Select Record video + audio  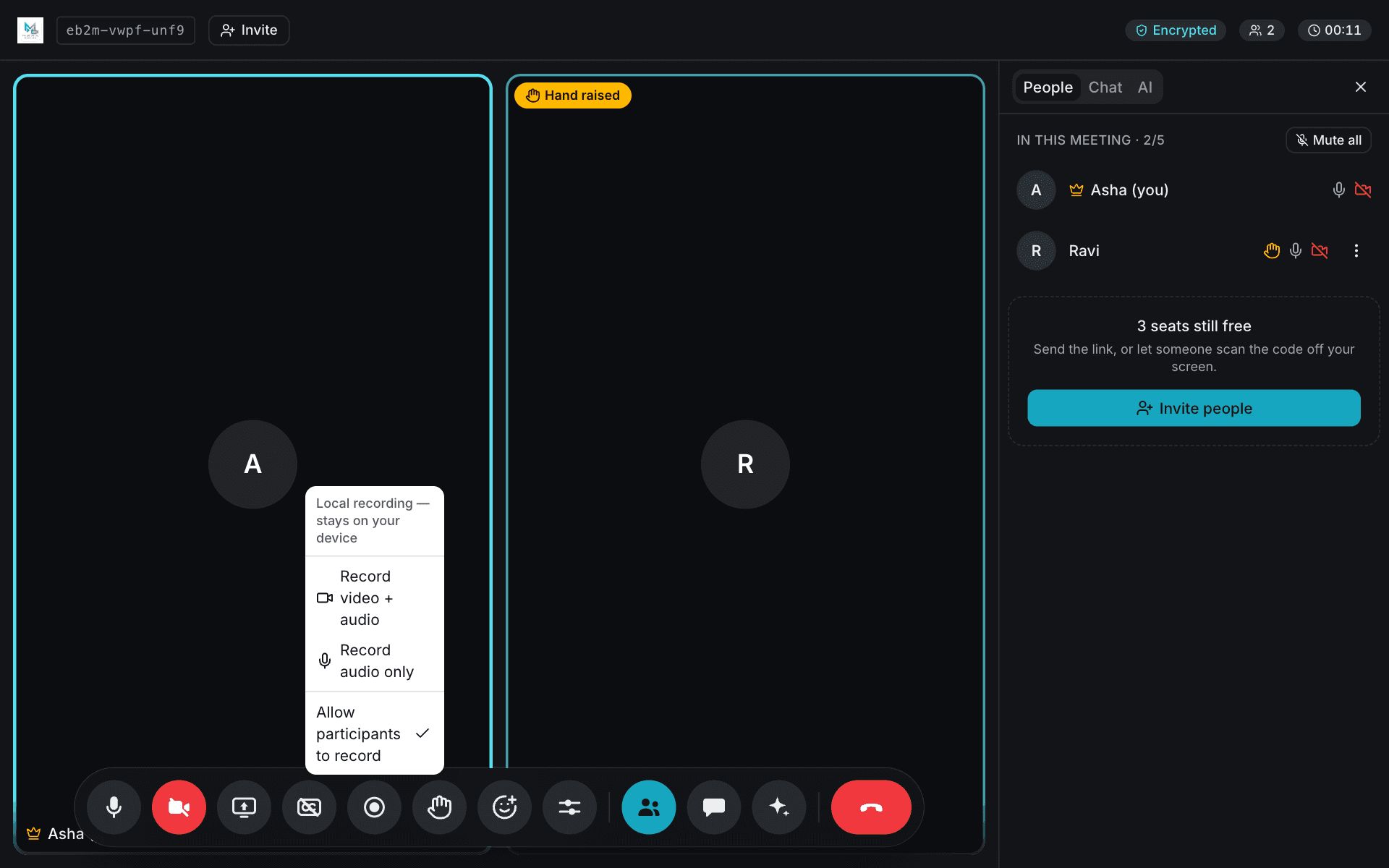click(x=375, y=598)
